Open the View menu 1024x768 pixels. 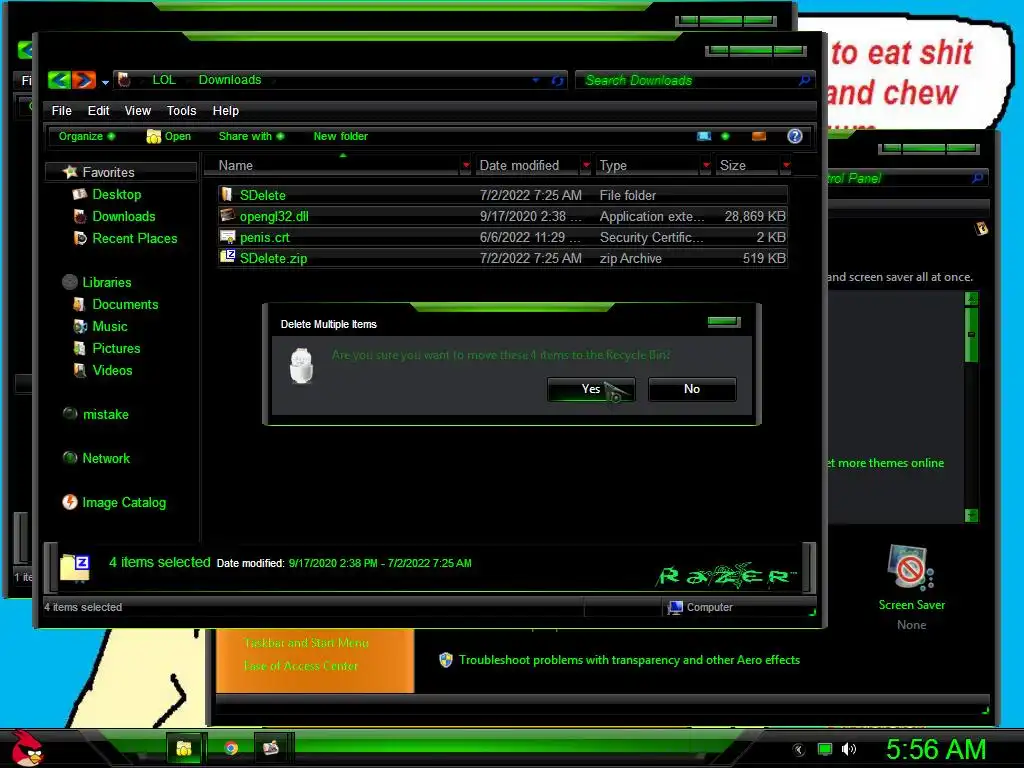[x=138, y=110]
